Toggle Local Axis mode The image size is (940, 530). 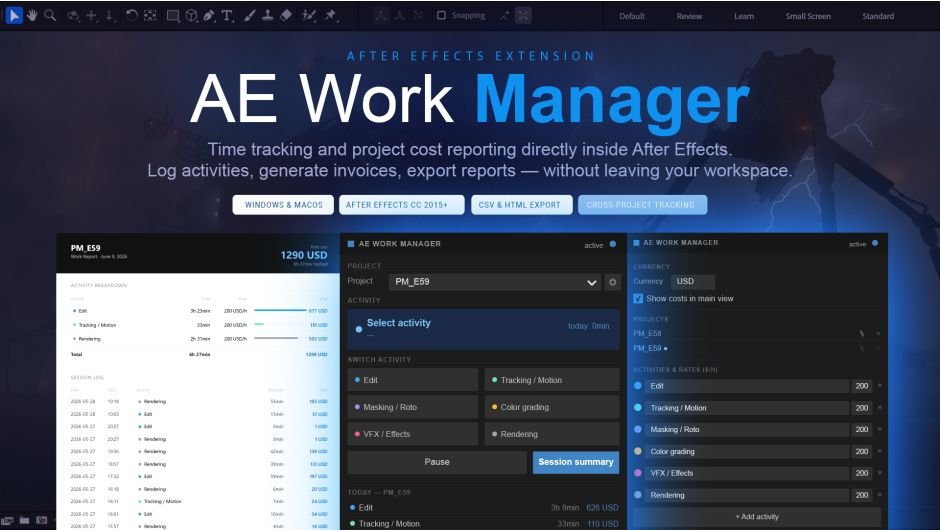pos(380,16)
